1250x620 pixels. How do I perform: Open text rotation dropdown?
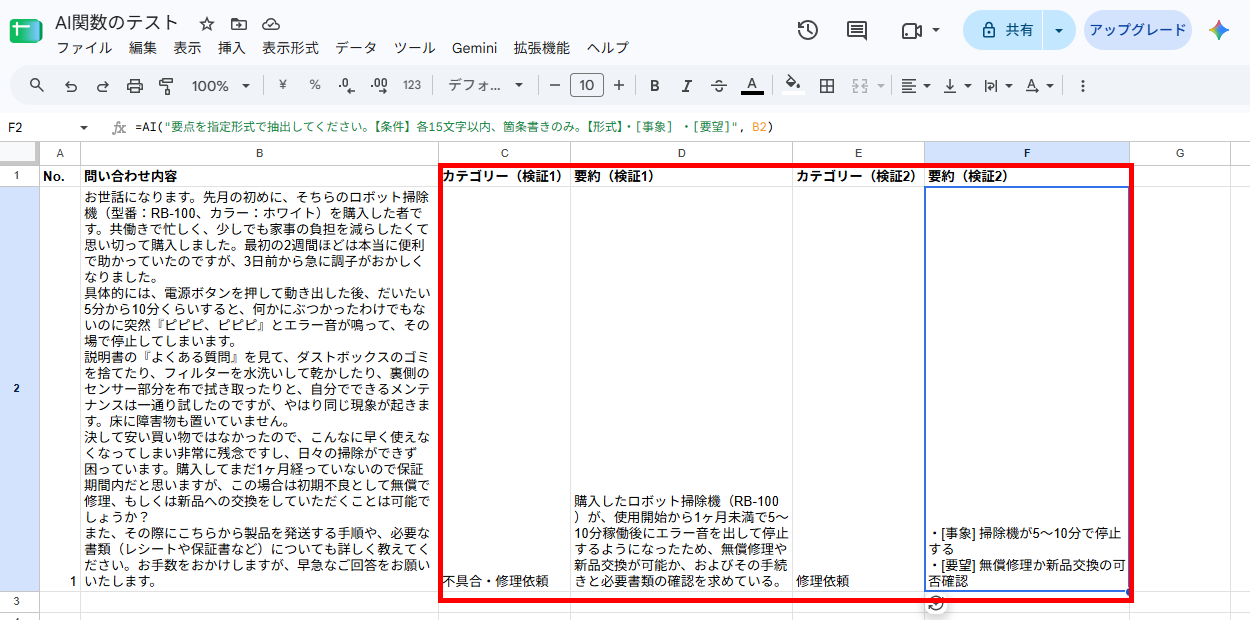click(1039, 86)
